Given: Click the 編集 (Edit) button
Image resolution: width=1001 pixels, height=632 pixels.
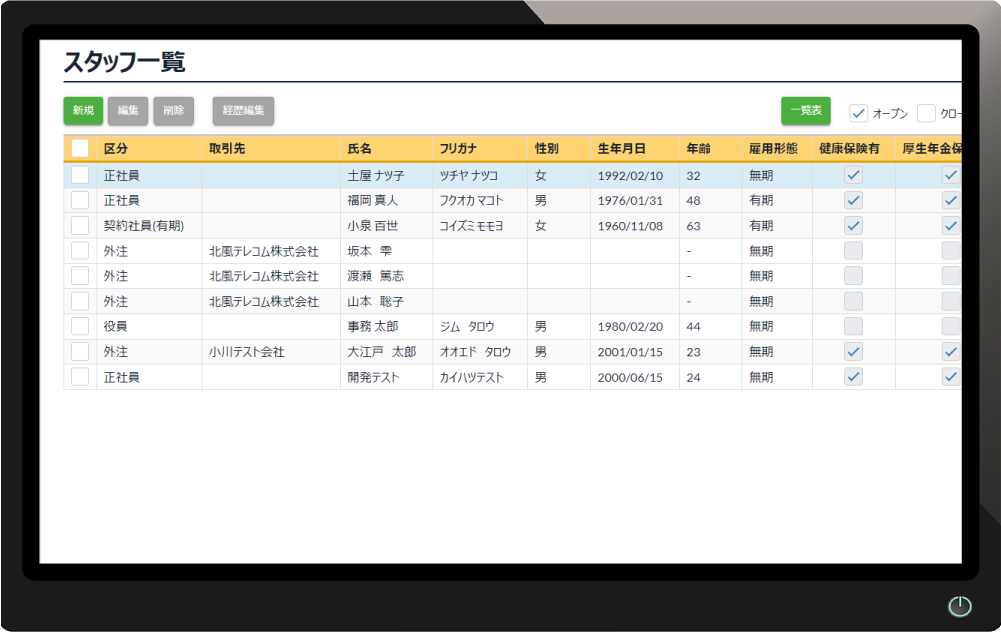Looking at the screenshot, I should pos(127,111).
